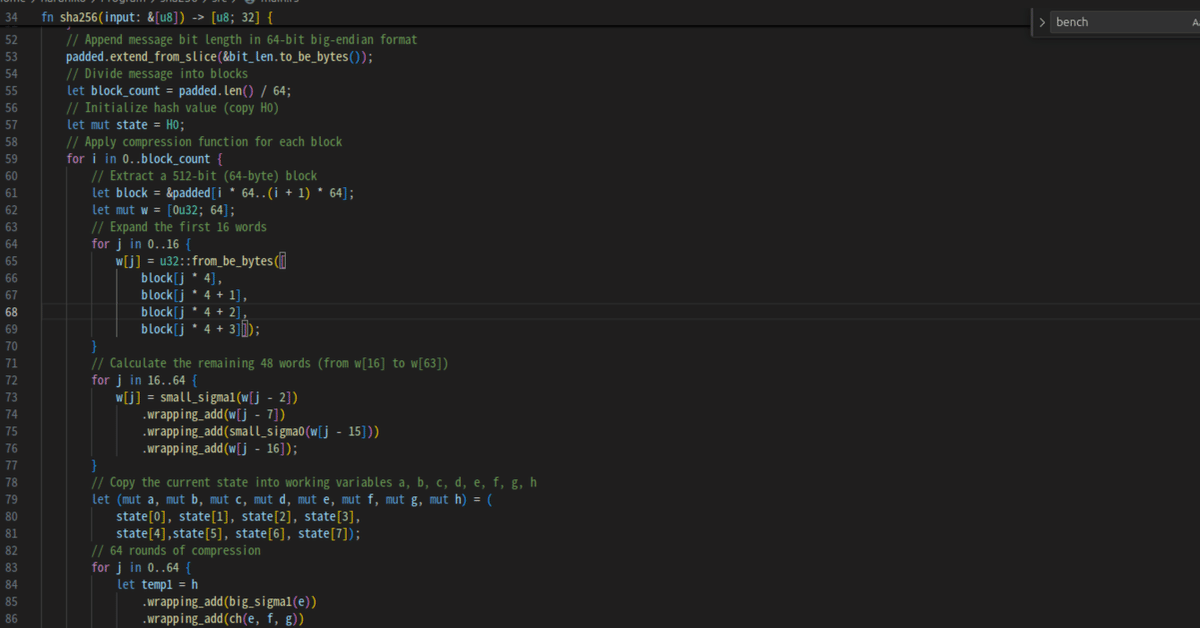Click line number 86 in the gutter
The width and height of the screenshot is (1200, 628).
11,619
